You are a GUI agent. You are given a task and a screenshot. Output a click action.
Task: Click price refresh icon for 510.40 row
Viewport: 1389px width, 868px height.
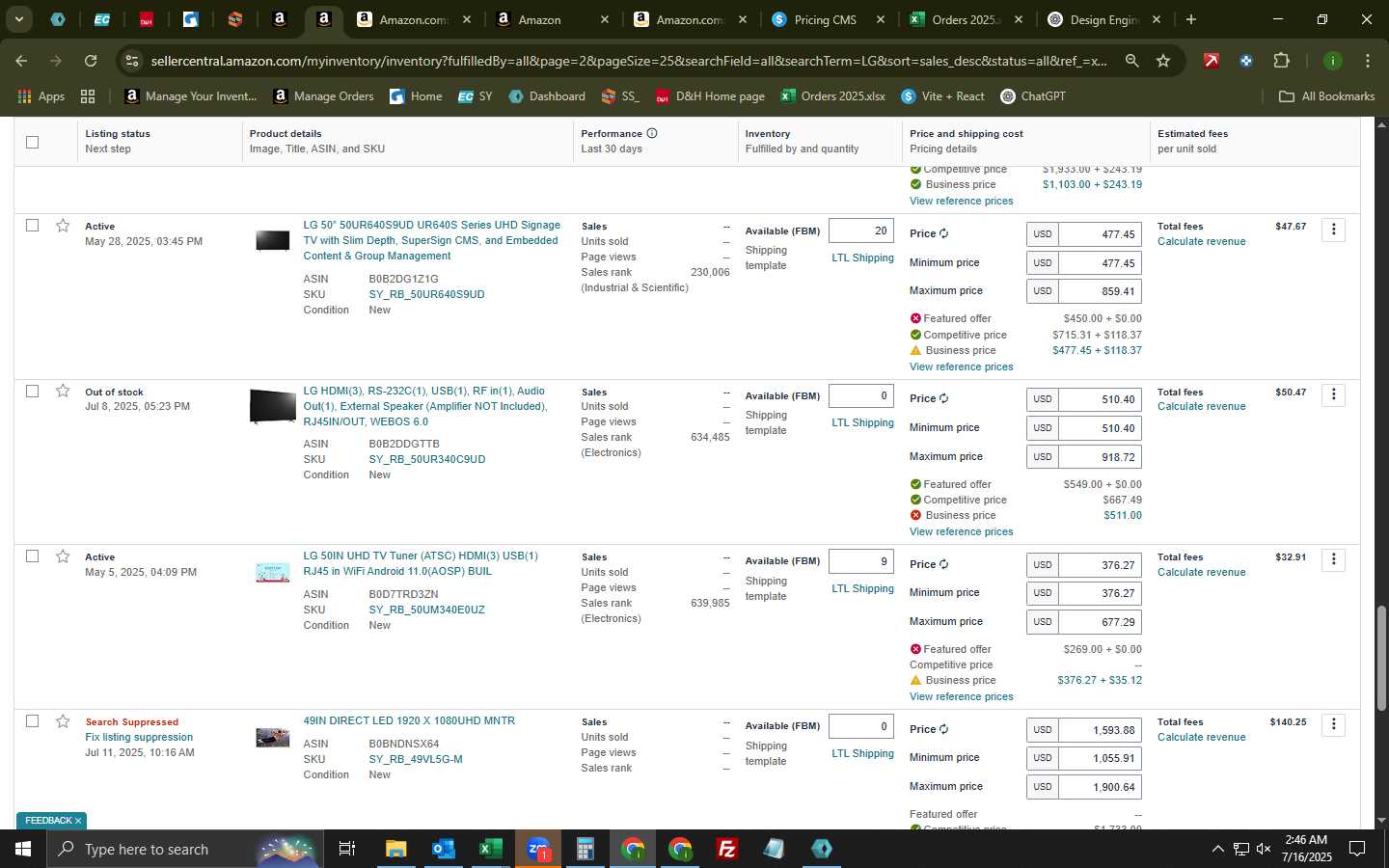pos(944,398)
